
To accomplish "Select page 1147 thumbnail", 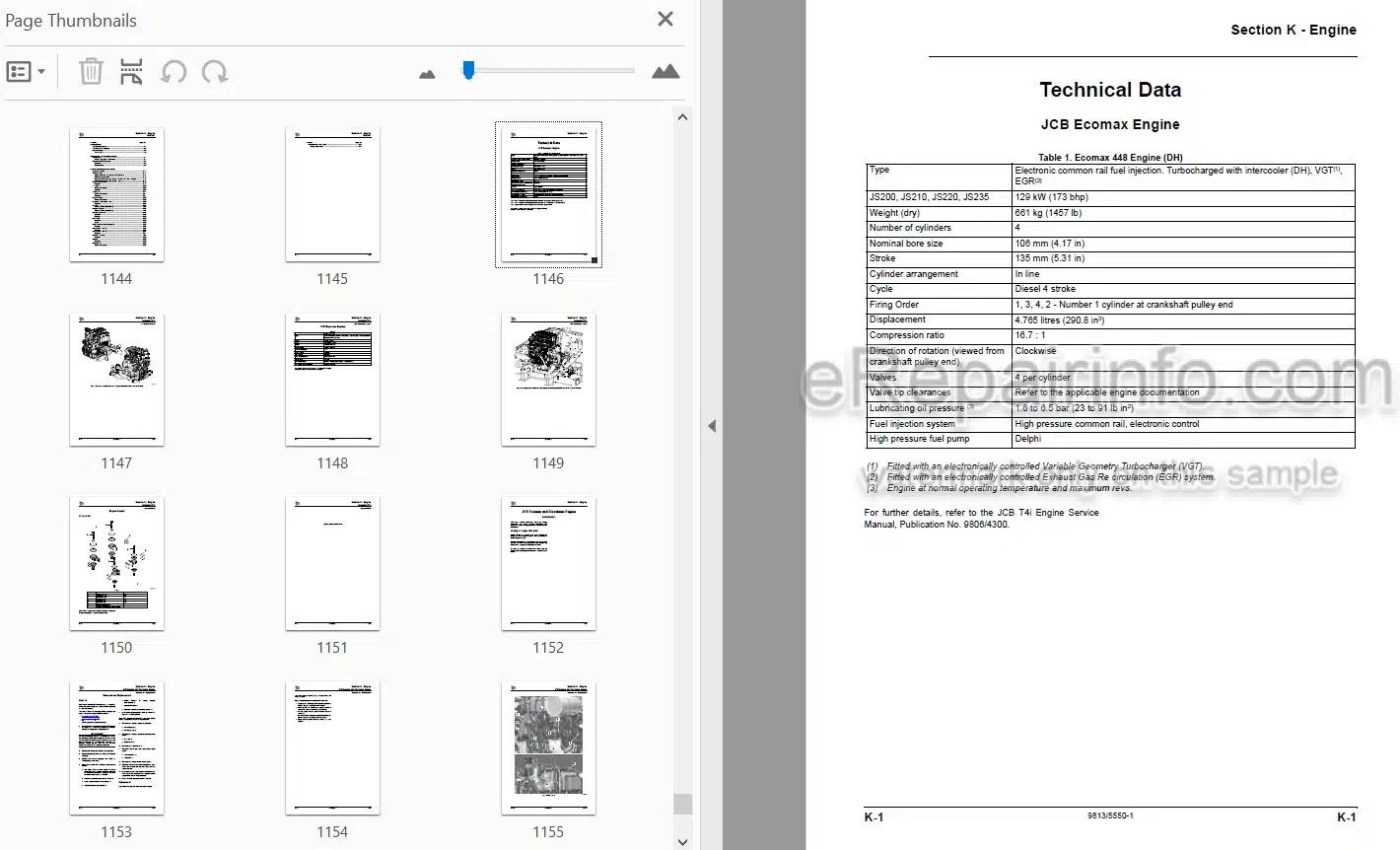I will click(x=116, y=380).
